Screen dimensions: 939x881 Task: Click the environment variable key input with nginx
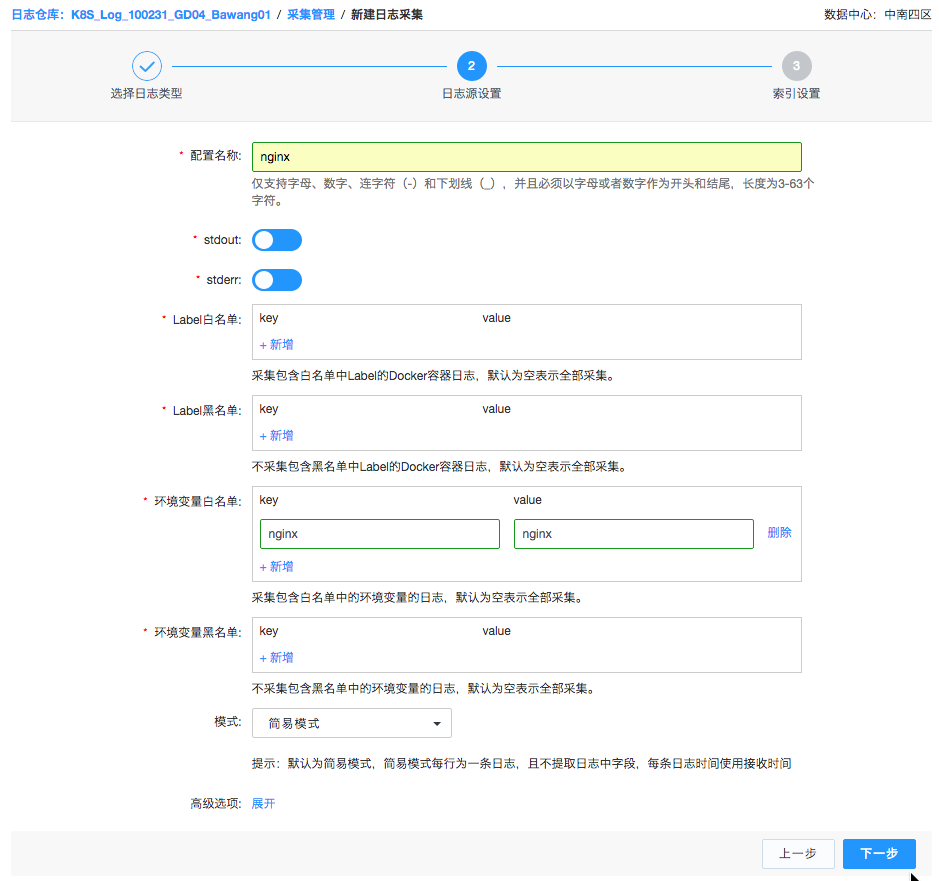click(x=379, y=533)
